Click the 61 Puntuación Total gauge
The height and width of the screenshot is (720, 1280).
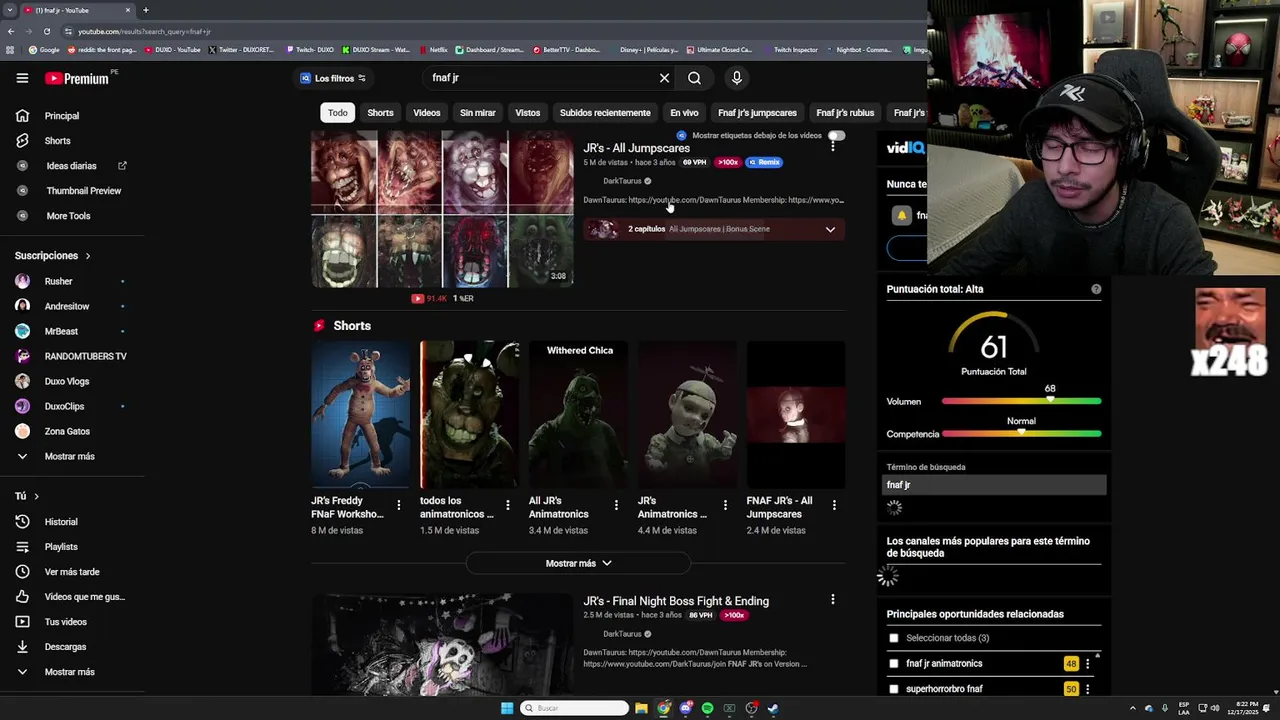(x=994, y=342)
